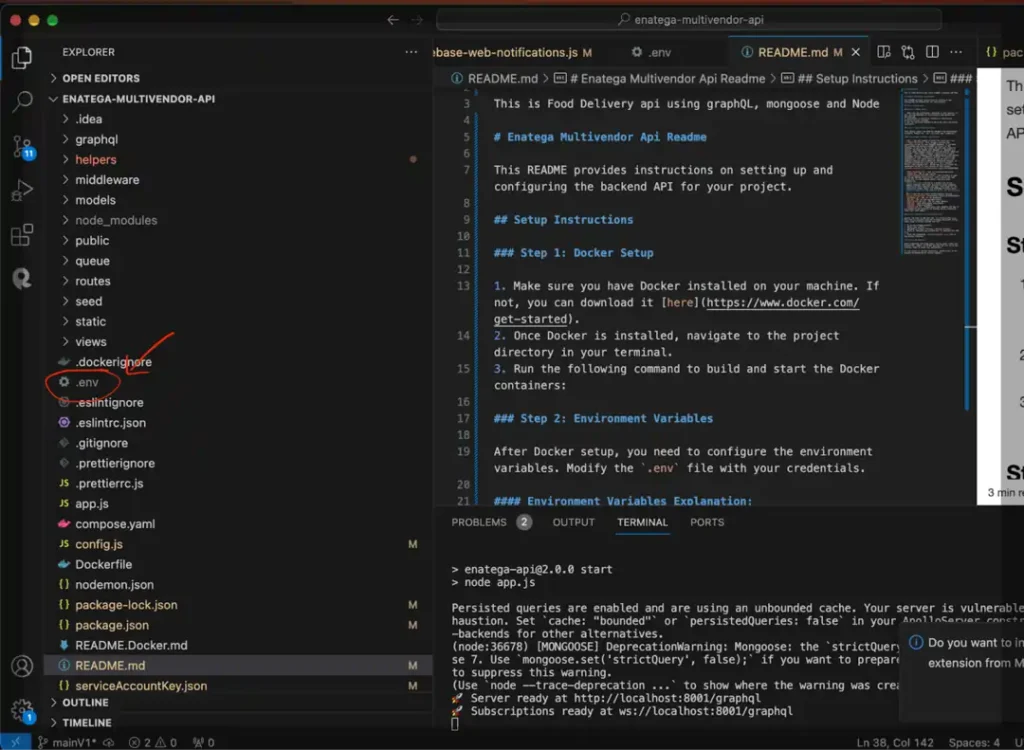Close the README.md editor tab

click(857, 52)
